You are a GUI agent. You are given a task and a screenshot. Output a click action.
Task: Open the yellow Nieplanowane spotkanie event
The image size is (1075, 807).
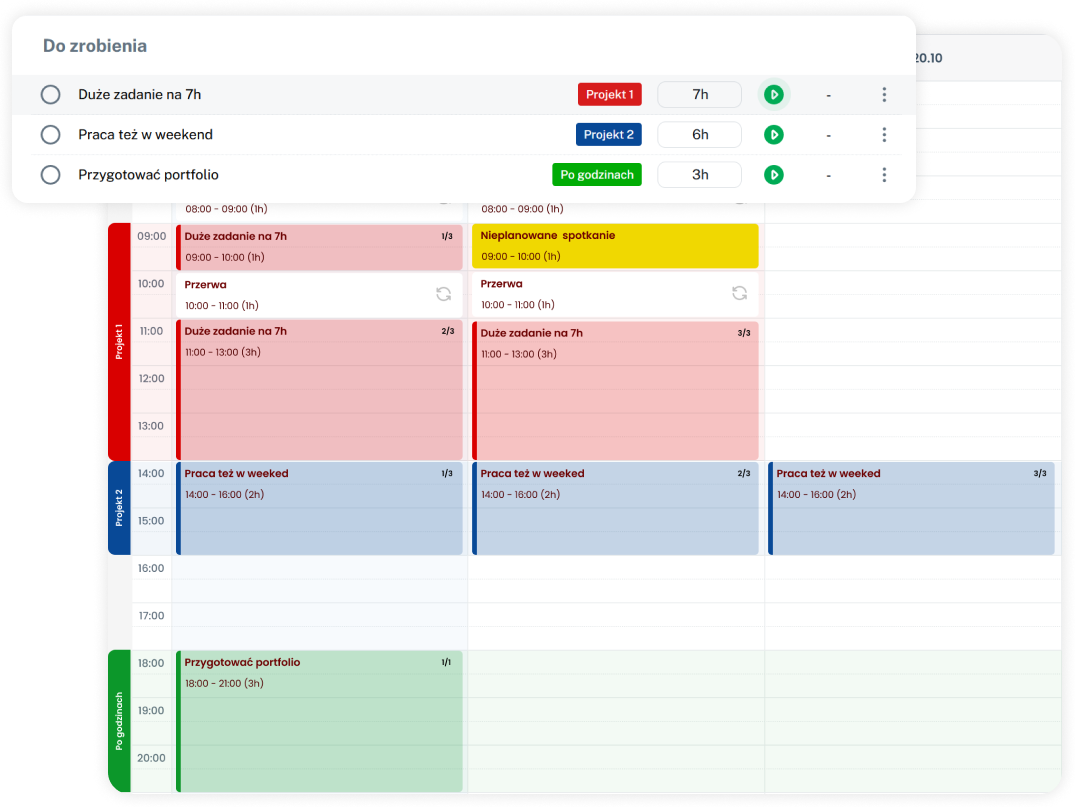pyautogui.click(x=615, y=246)
